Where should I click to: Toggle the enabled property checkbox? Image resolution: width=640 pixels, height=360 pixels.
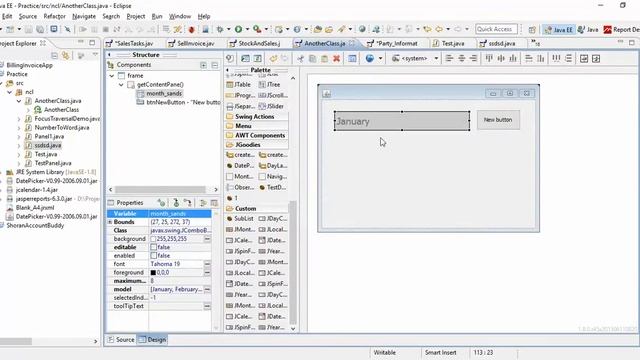(153, 256)
